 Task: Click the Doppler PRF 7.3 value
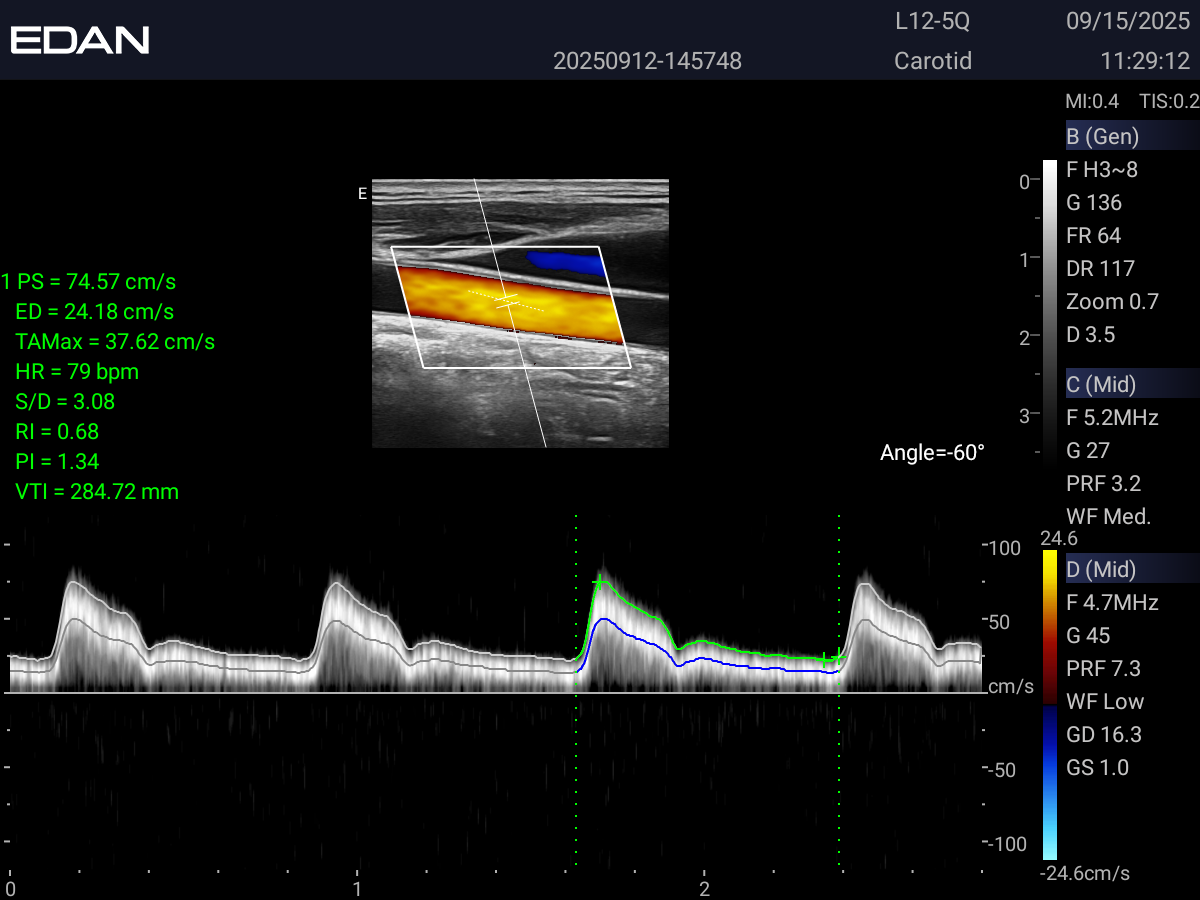pos(1104,668)
